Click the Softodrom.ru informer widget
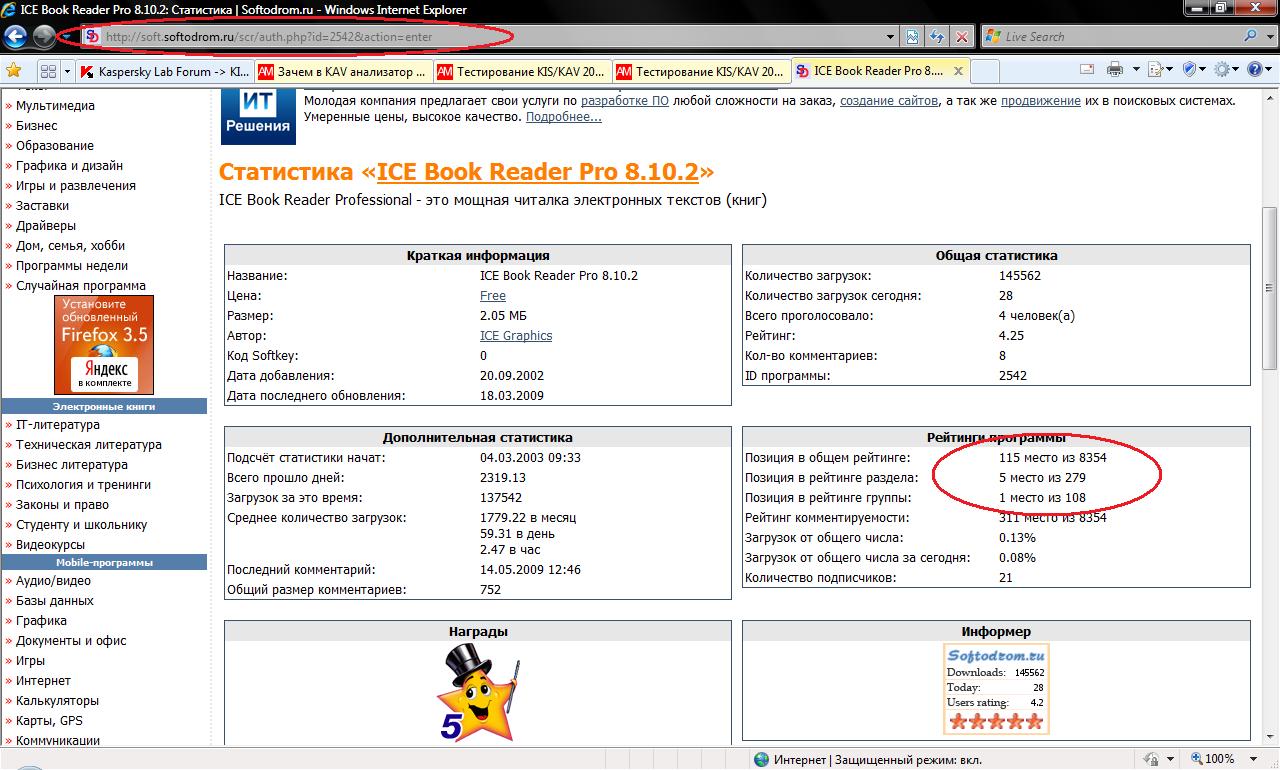1280x770 pixels. click(x=996, y=689)
